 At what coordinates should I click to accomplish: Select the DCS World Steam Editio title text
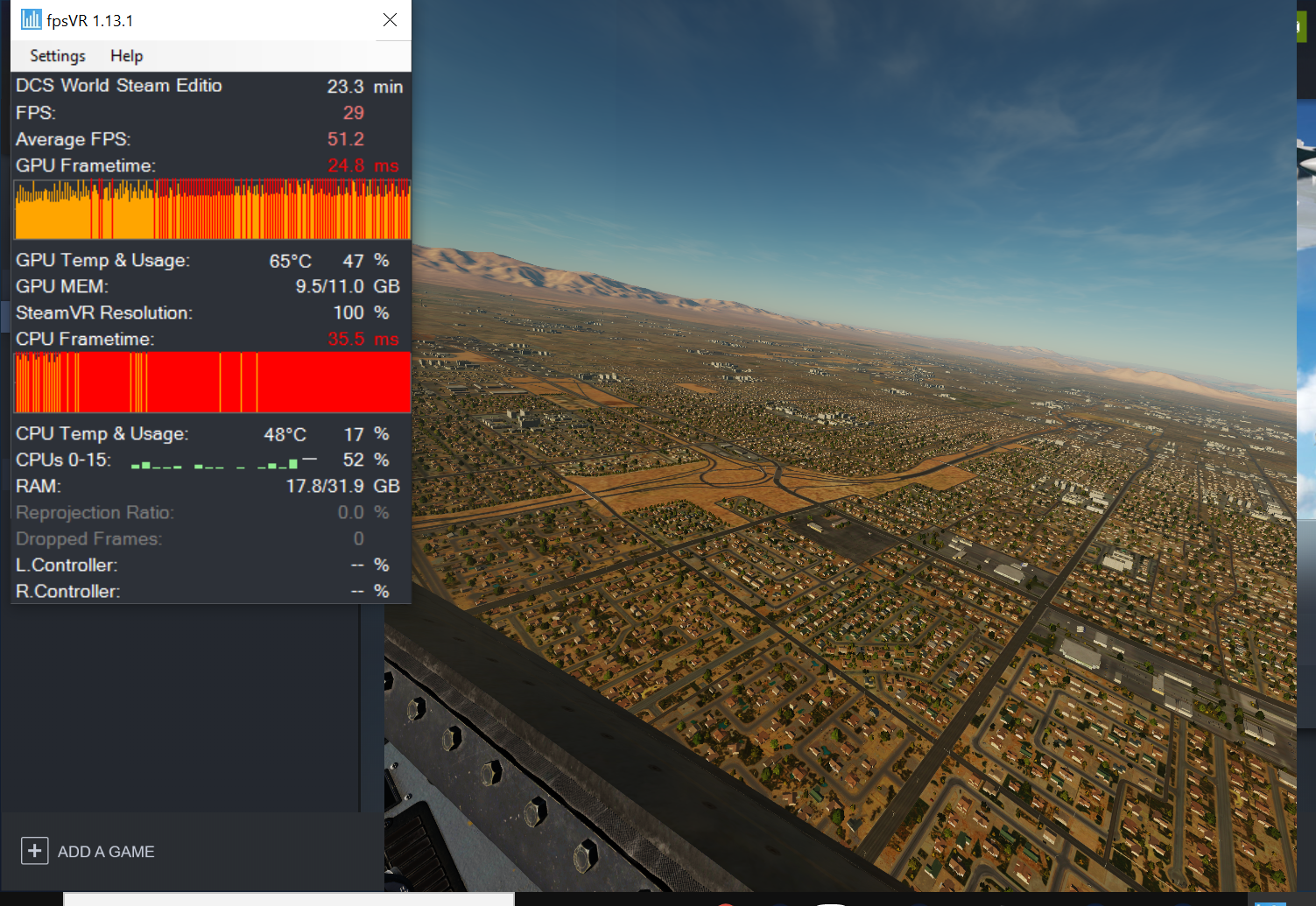[119, 86]
